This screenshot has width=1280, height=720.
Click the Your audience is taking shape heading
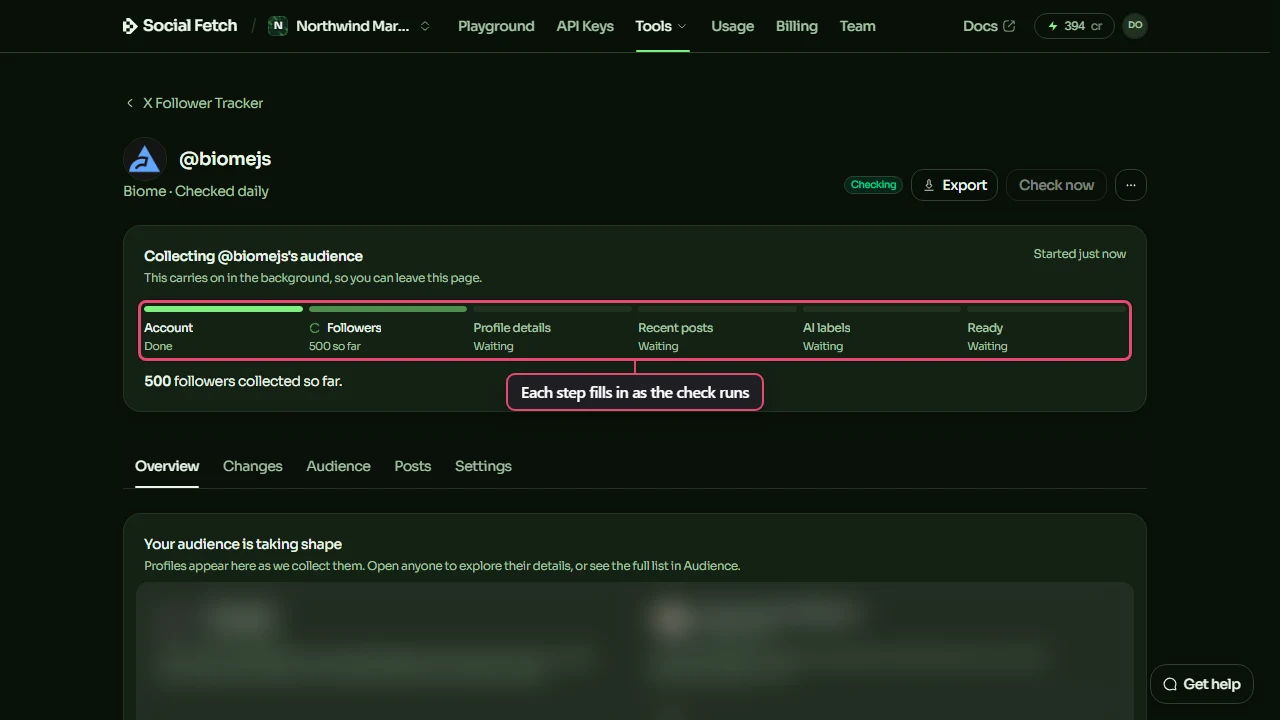pos(243,544)
